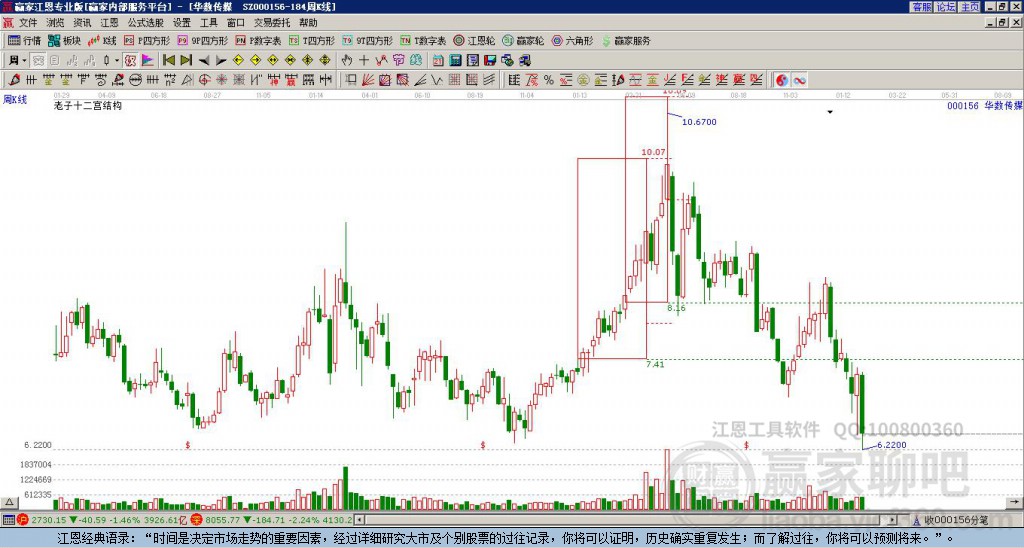
Task: Click the black left arrow icon
Action: click(x=204, y=61)
